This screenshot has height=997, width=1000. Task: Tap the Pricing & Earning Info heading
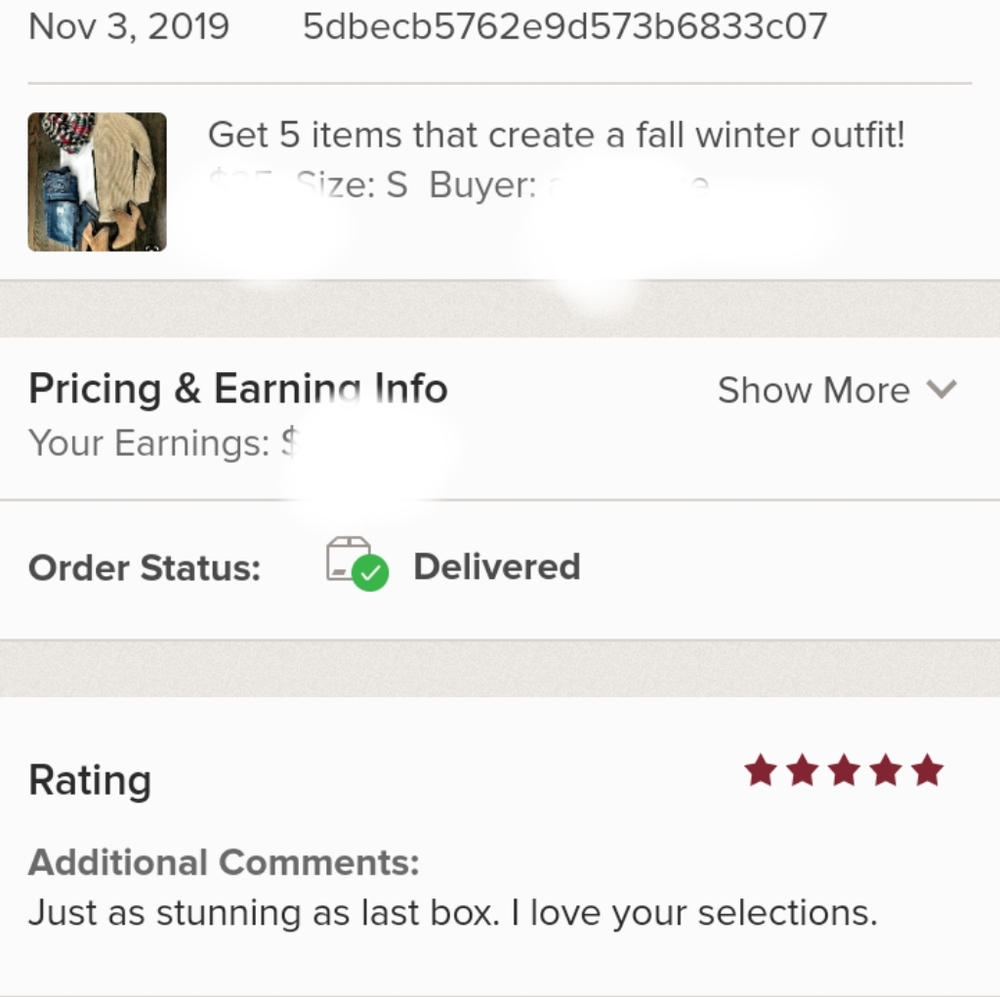click(x=238, y=389)
